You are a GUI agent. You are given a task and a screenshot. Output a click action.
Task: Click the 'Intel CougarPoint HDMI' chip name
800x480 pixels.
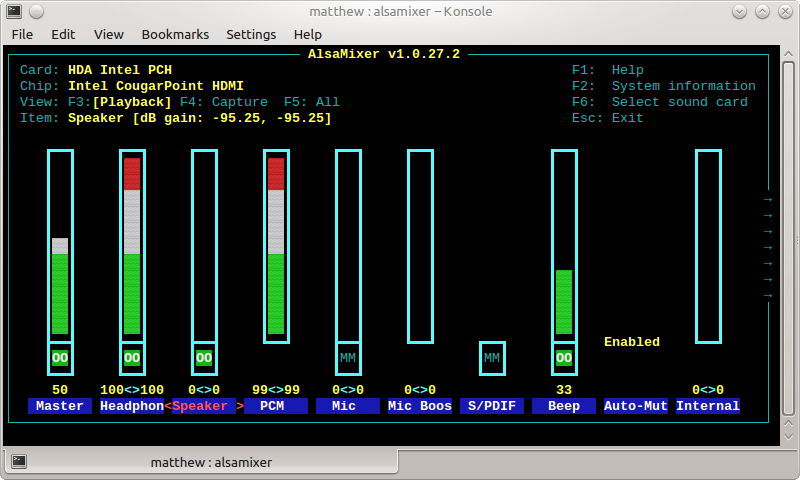156,86
